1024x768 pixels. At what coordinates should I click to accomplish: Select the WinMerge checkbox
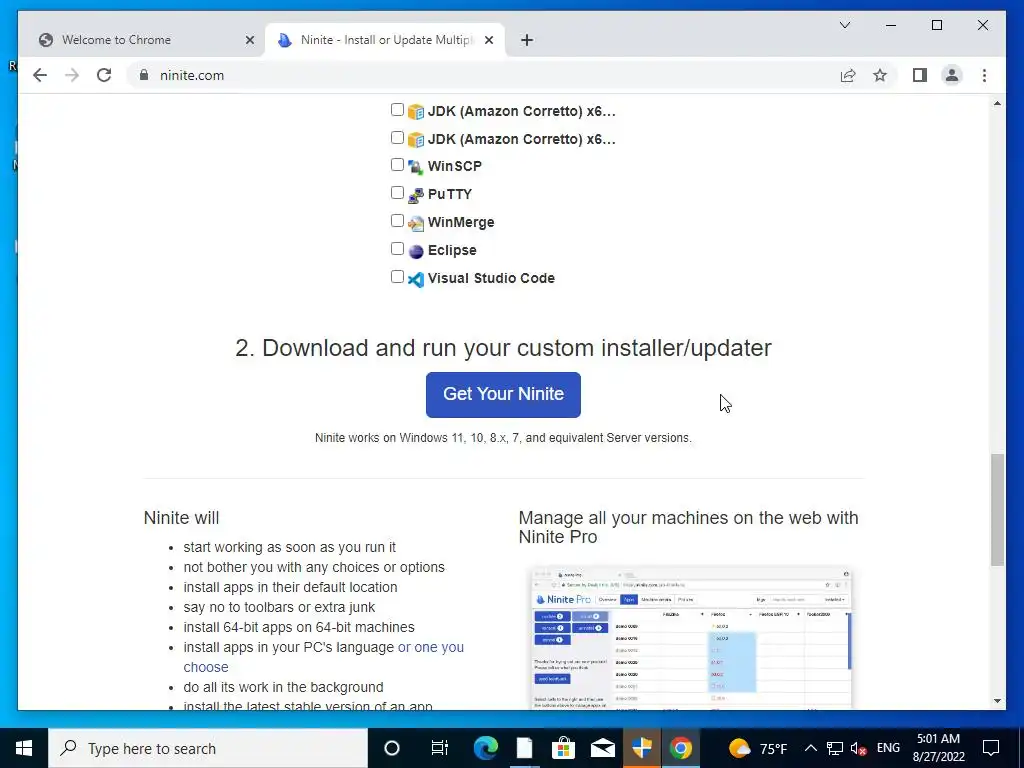[397, 221]
